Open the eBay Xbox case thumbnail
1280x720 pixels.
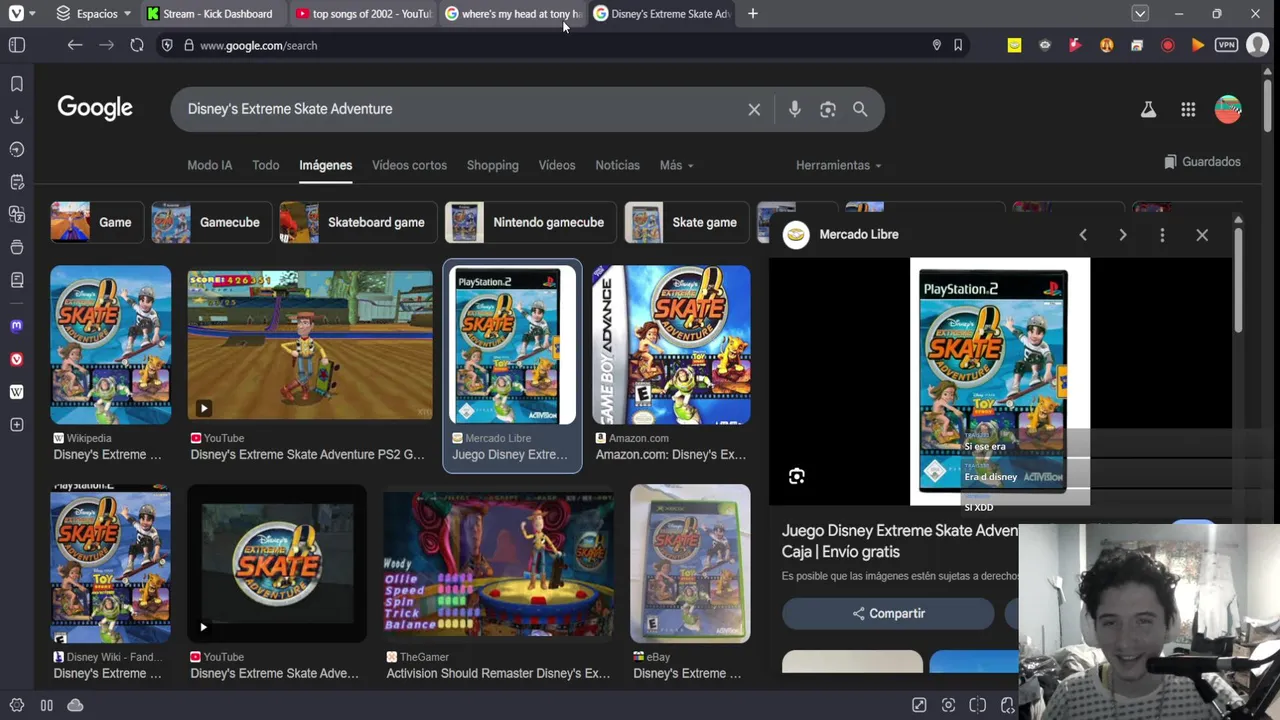(x=690, y=563)
